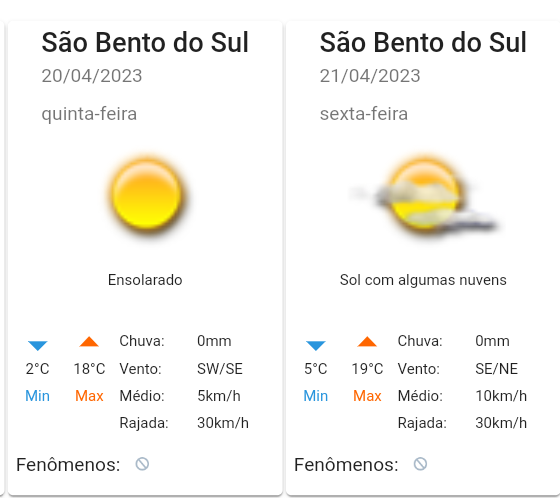Click the Sol com algumas nuvens label
Image resolution: width=560 pixels, height=498 pixels.
pos(423,280)
